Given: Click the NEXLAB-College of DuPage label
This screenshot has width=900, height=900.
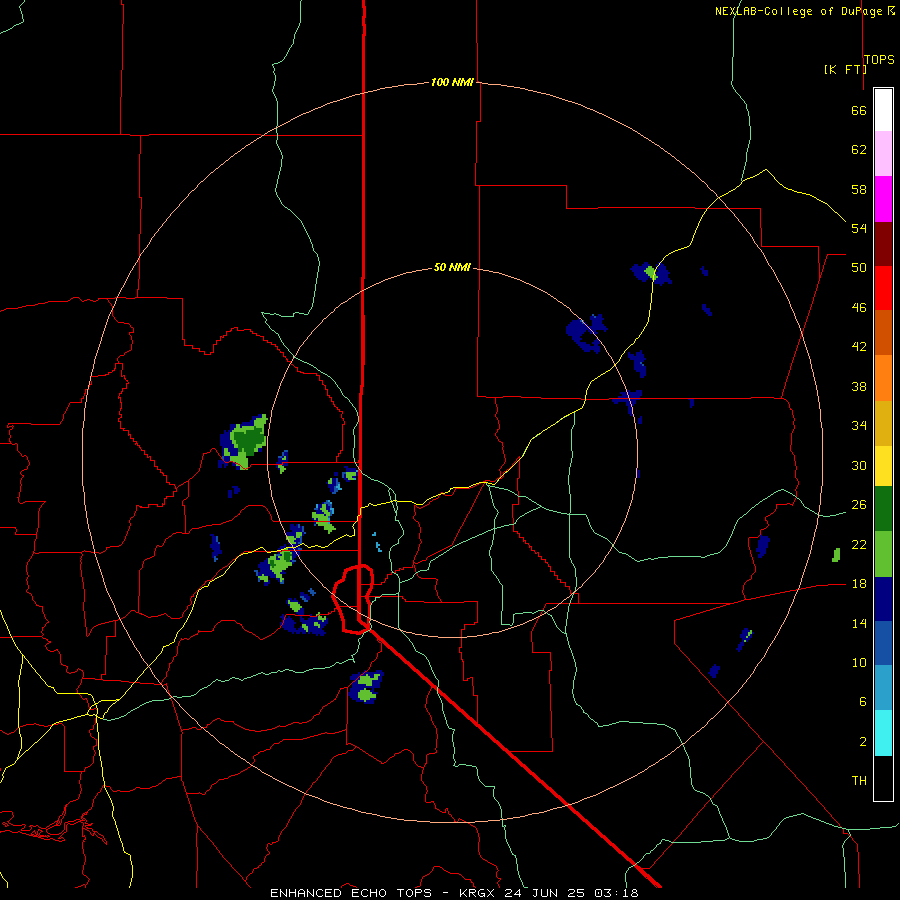Looking at the screenshot, I should pyautogui.click(x=800, y=11).
